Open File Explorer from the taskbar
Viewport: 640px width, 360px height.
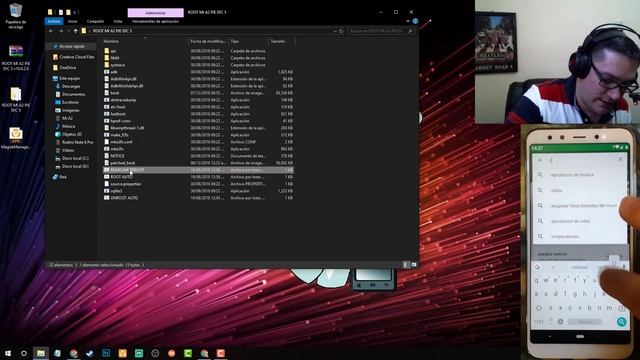(41, 353)
